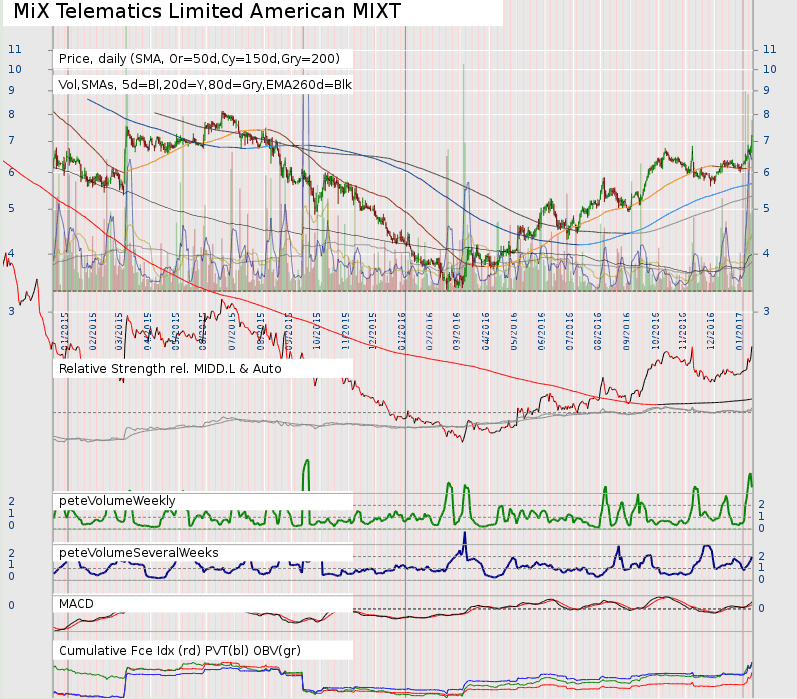Select the 05/2016 date label
This screenshot has height=699, width=797.
513,331
